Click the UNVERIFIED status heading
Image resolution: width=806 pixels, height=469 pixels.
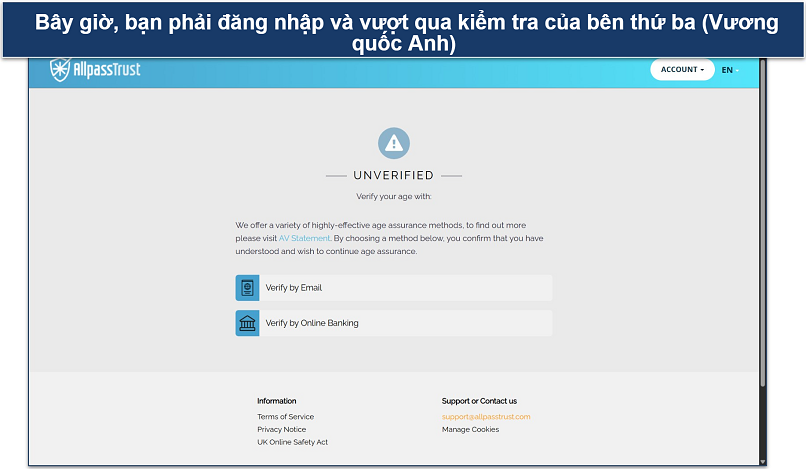pyautogui.click(x=394, y=175)
